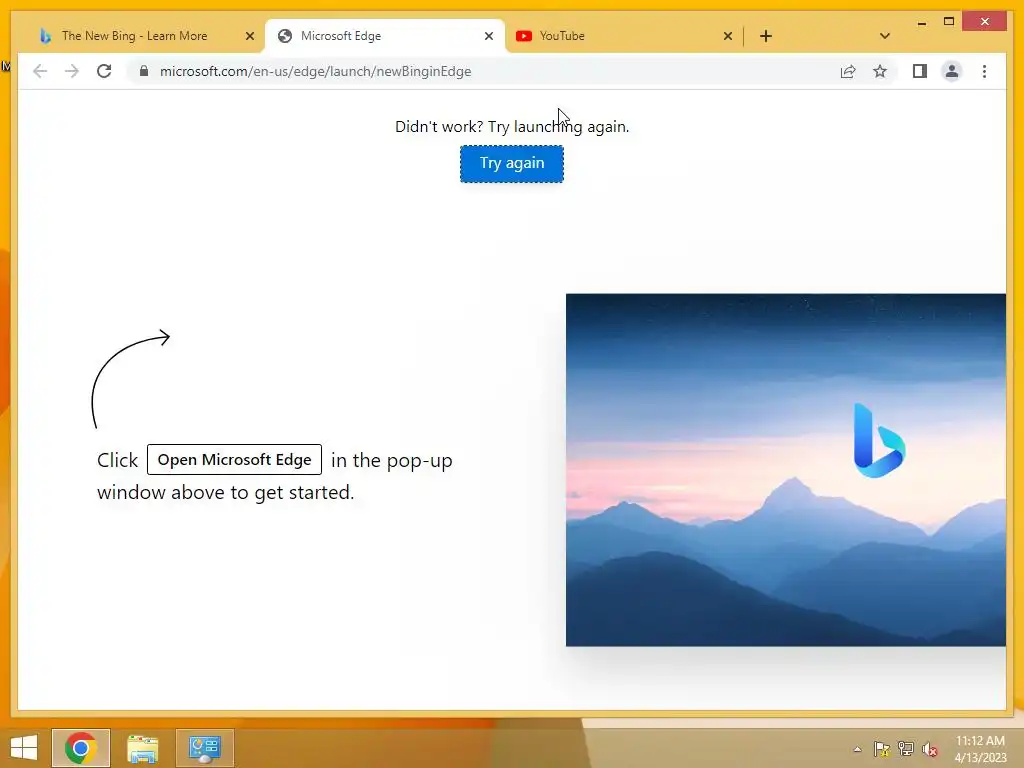This screenshot has width=1024, height=768.
Task: Bookmark this tab with star
Action: point(880,71)
